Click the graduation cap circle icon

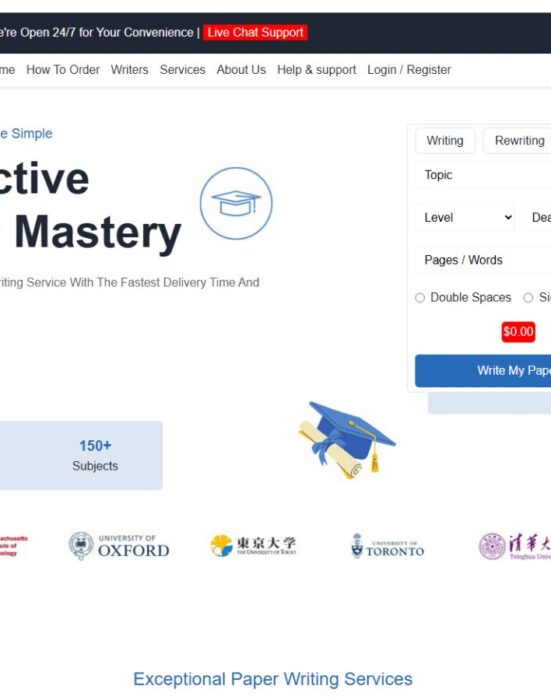pos(236,204)
